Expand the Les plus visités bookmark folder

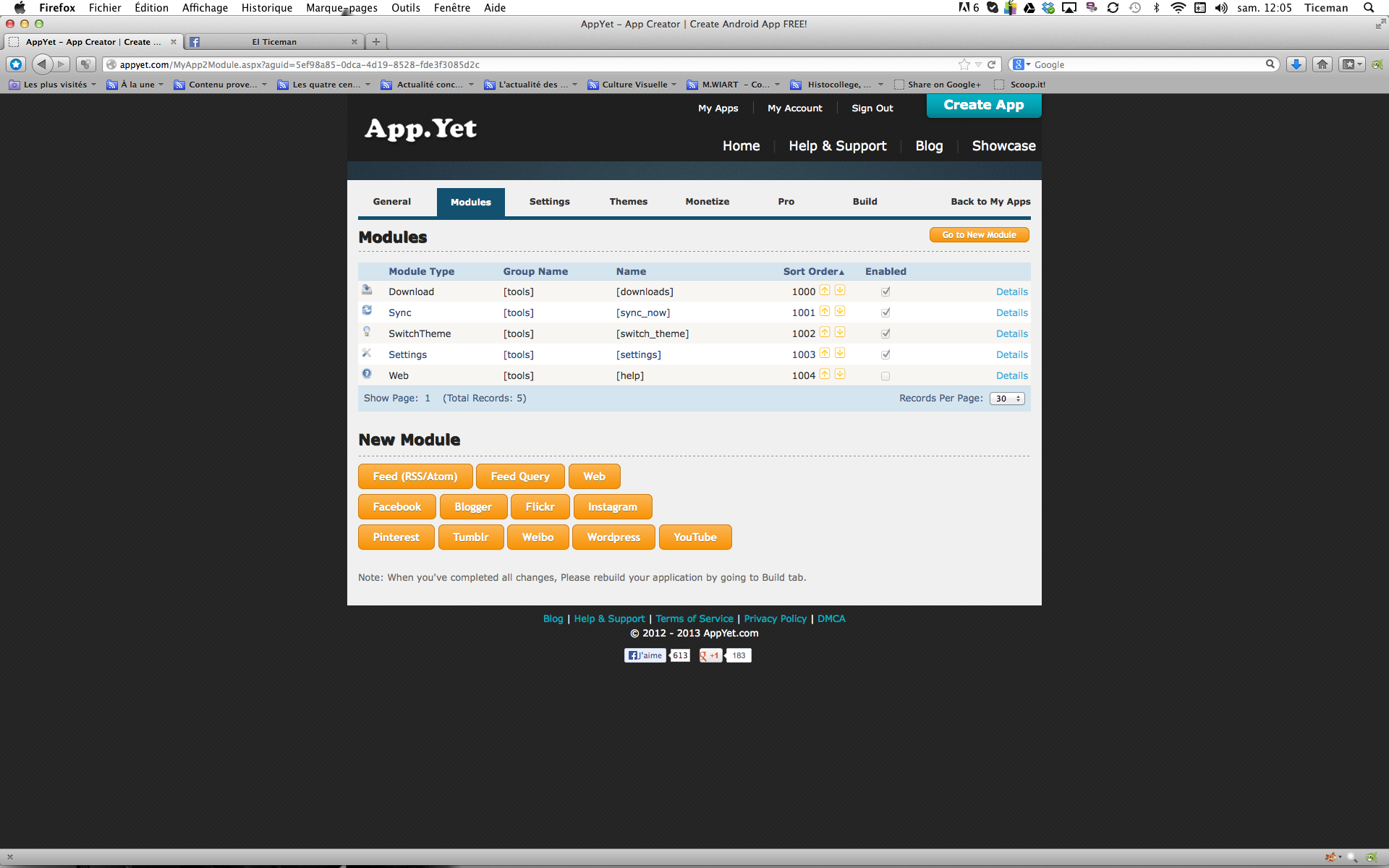point(53,85)
